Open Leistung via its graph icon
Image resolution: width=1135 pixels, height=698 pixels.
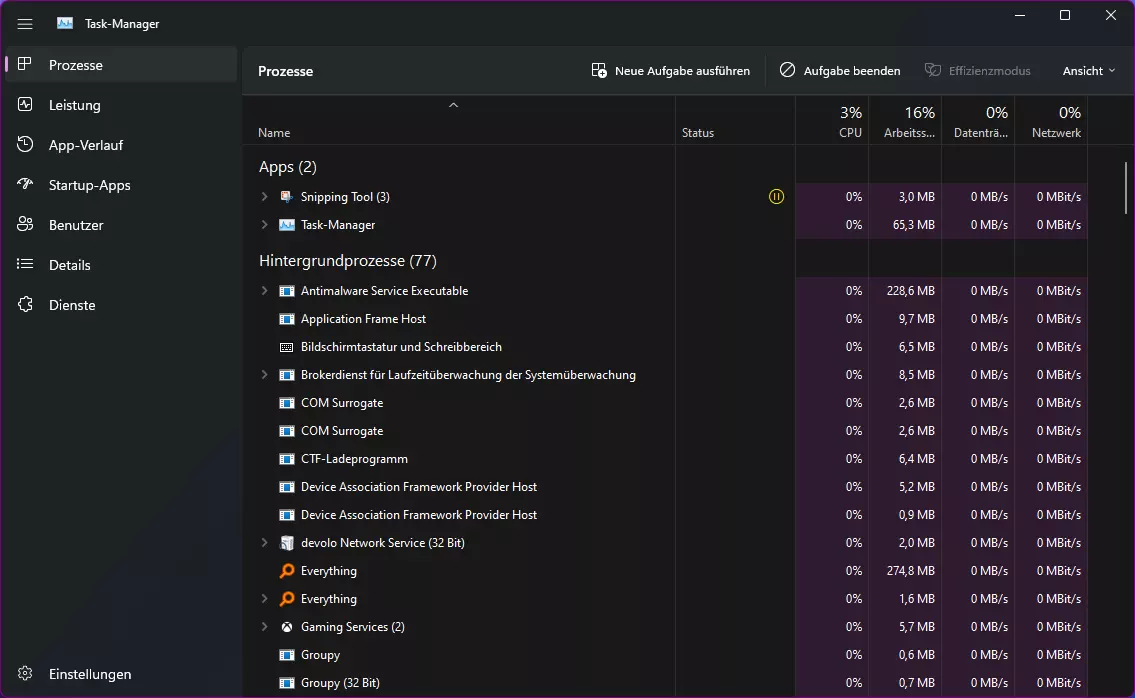(x=25, y=104)
